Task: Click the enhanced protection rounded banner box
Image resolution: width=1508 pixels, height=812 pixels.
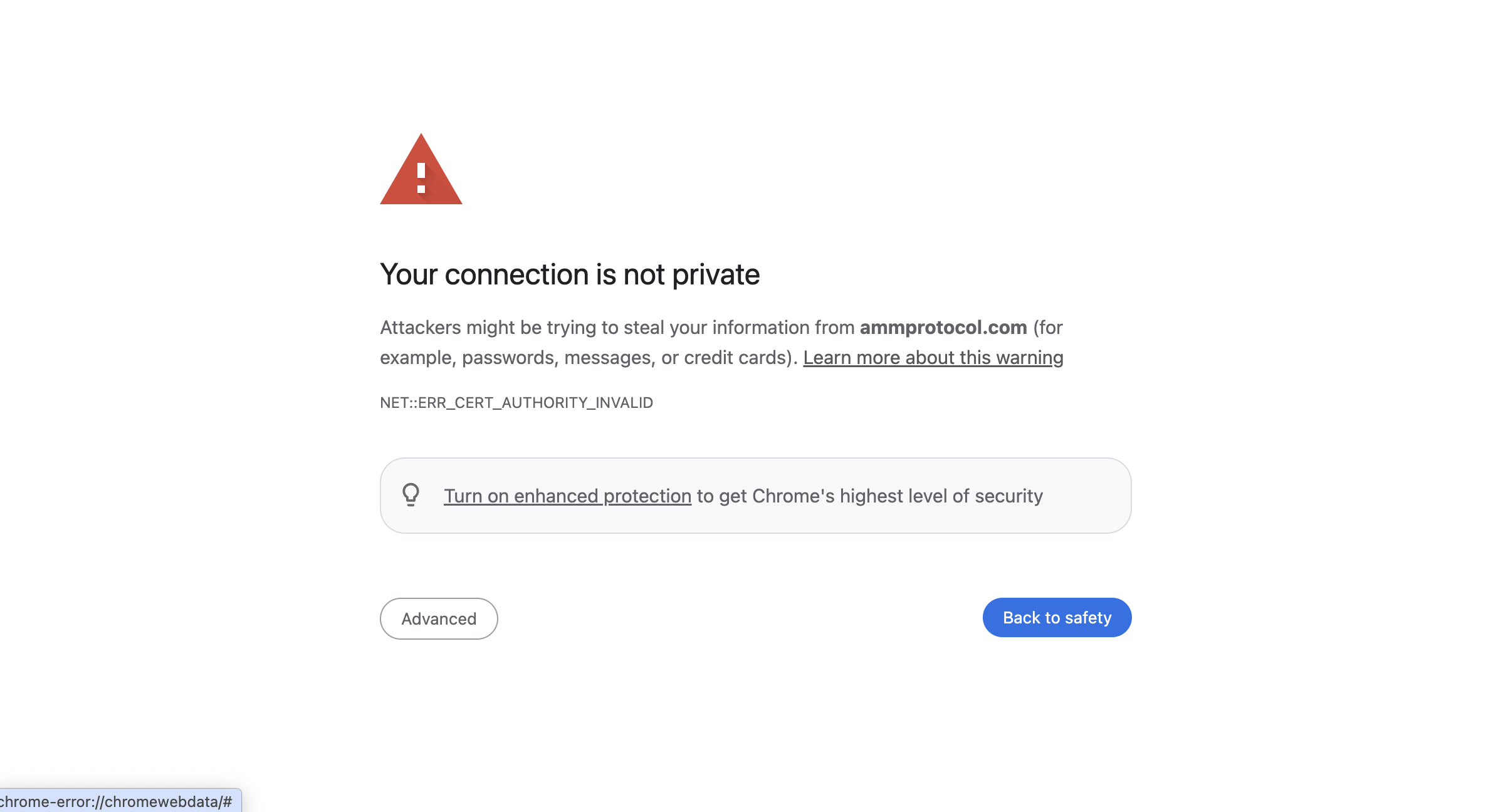Action: 755,495
